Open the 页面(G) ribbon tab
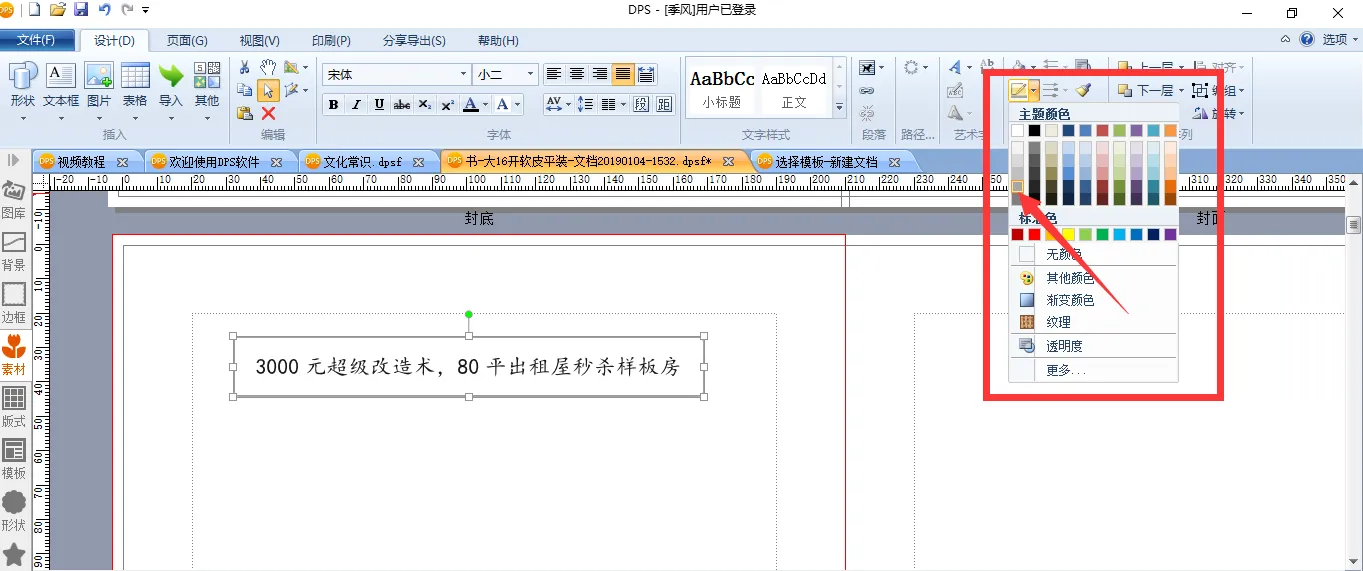1363x571 pixels. click(x=187, y=40)
